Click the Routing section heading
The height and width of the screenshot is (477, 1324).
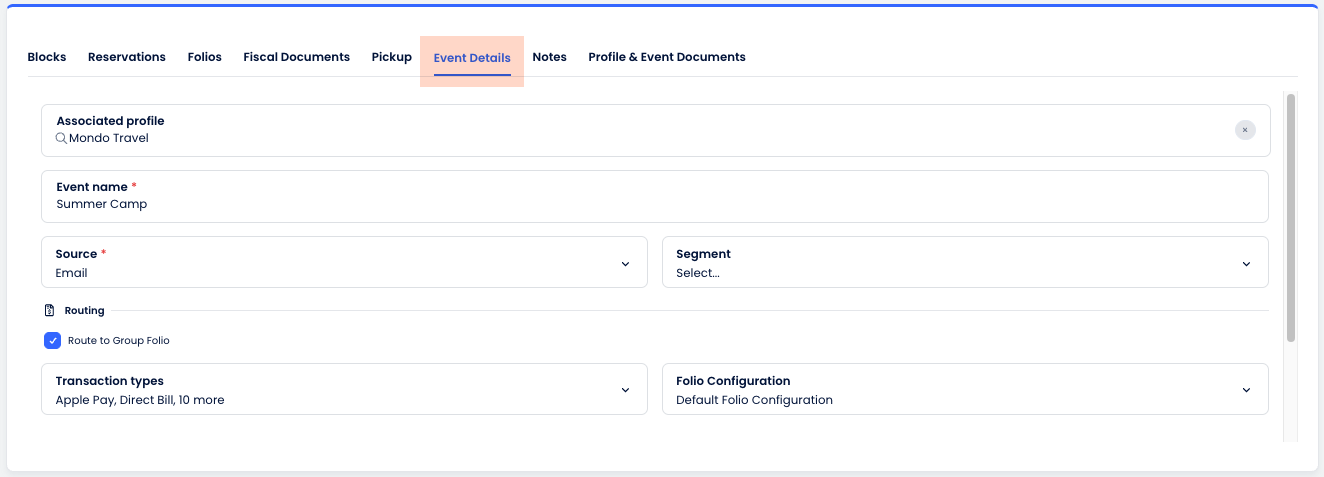click(85, 311)
